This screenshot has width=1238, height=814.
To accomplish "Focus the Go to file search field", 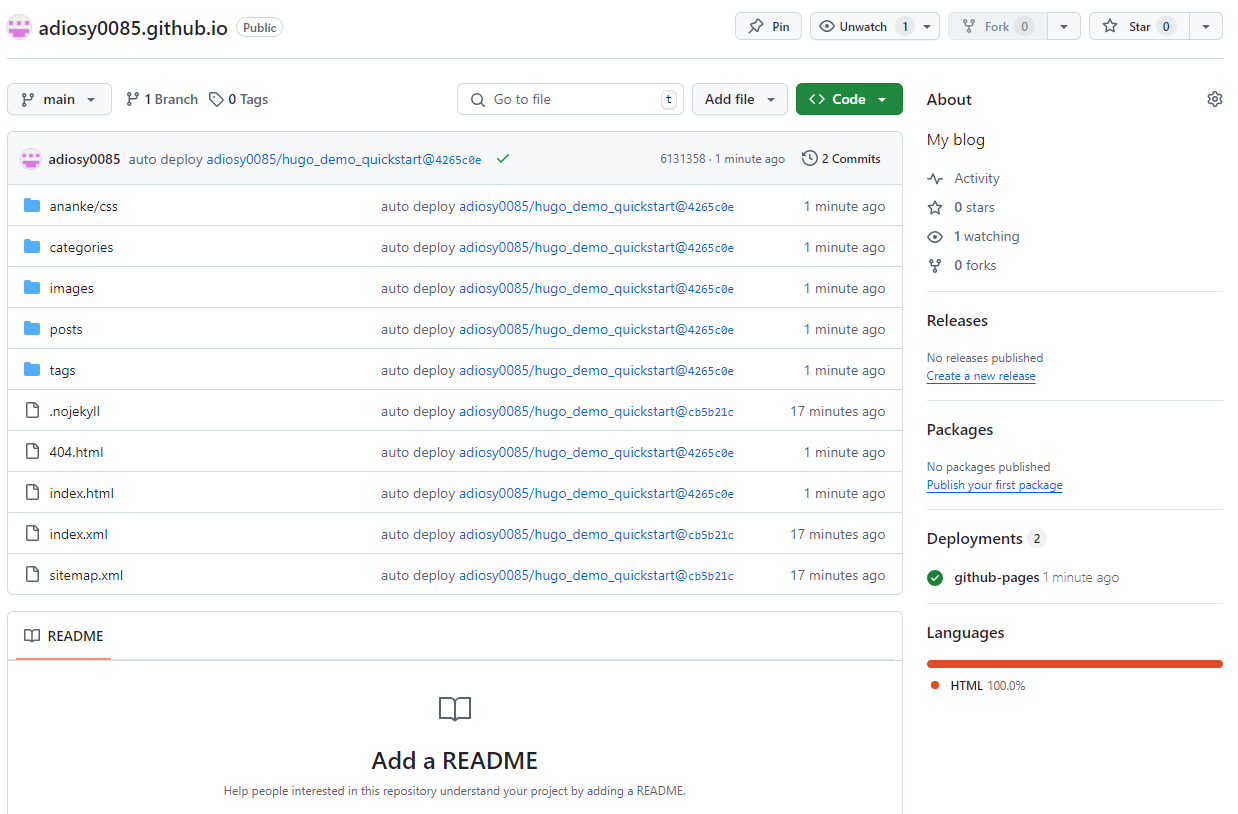I will [x=570, y=99].
